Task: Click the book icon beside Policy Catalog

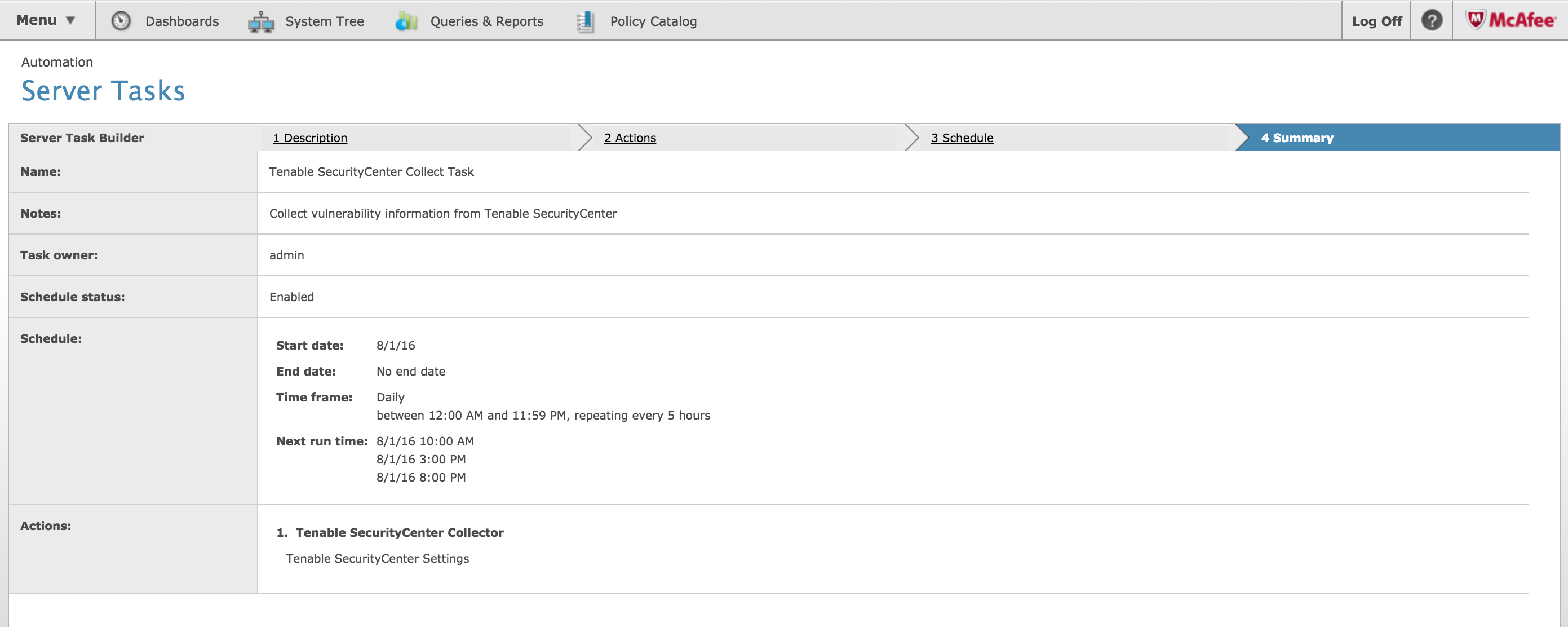Action: click(584, 20)
